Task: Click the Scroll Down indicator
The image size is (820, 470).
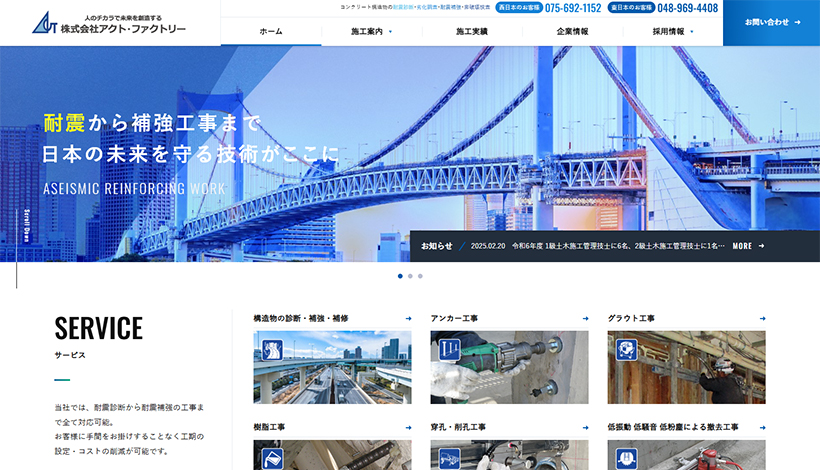Action: [x=27, y=225]
